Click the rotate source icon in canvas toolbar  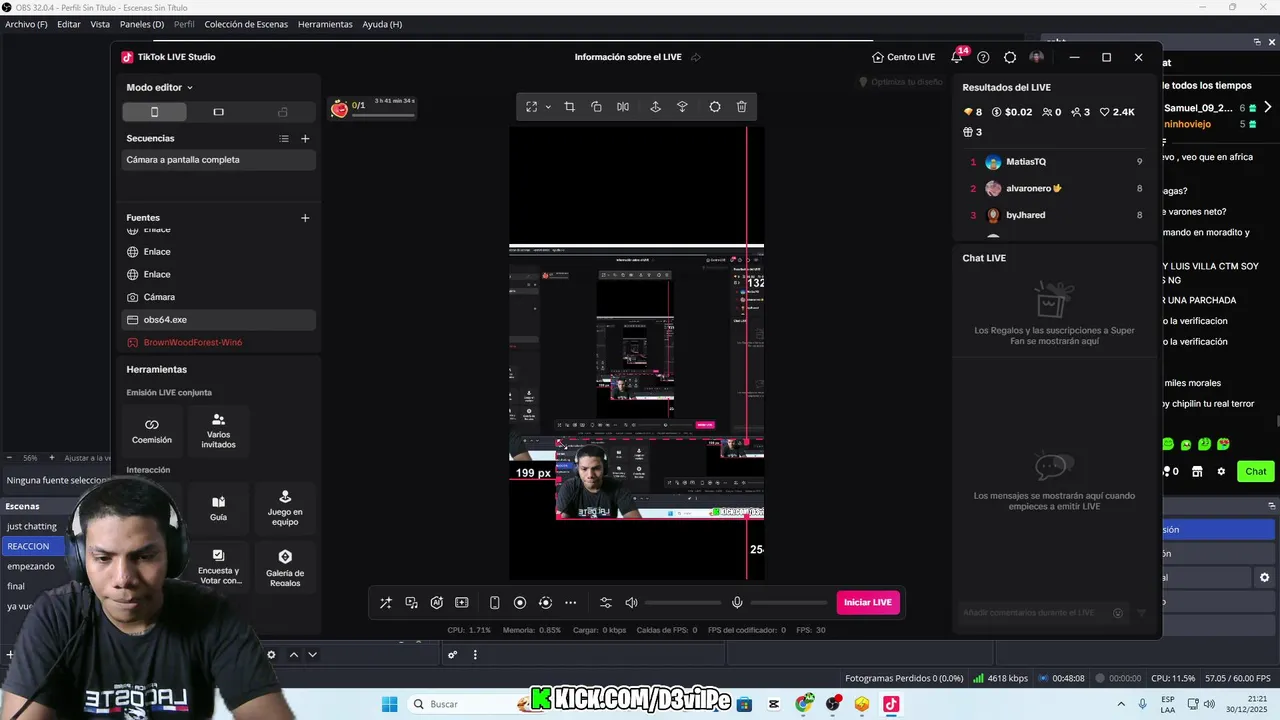[596, 107]
